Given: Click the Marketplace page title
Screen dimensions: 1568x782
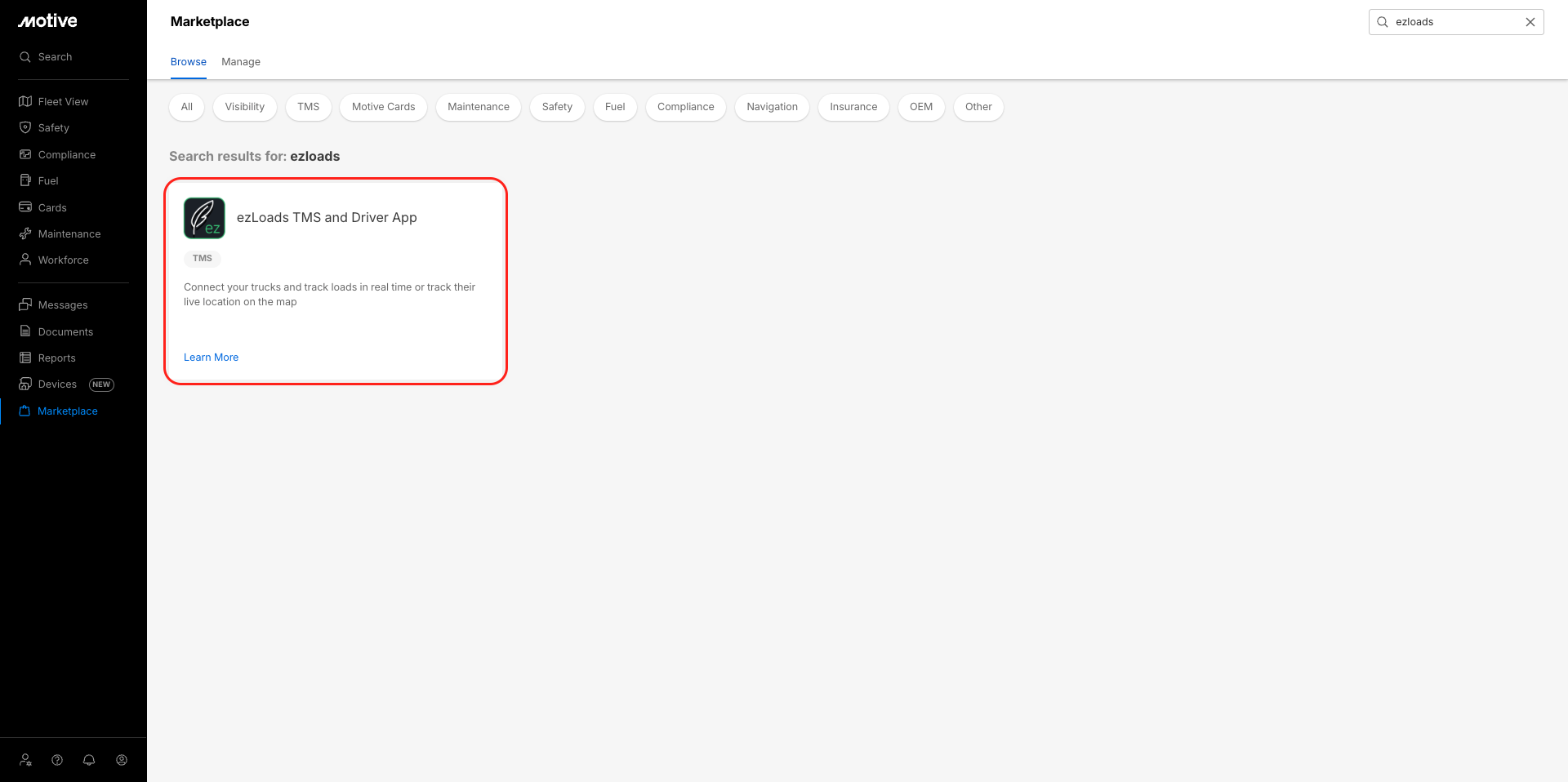Looking at the screenshot, I should pos(210,22).
